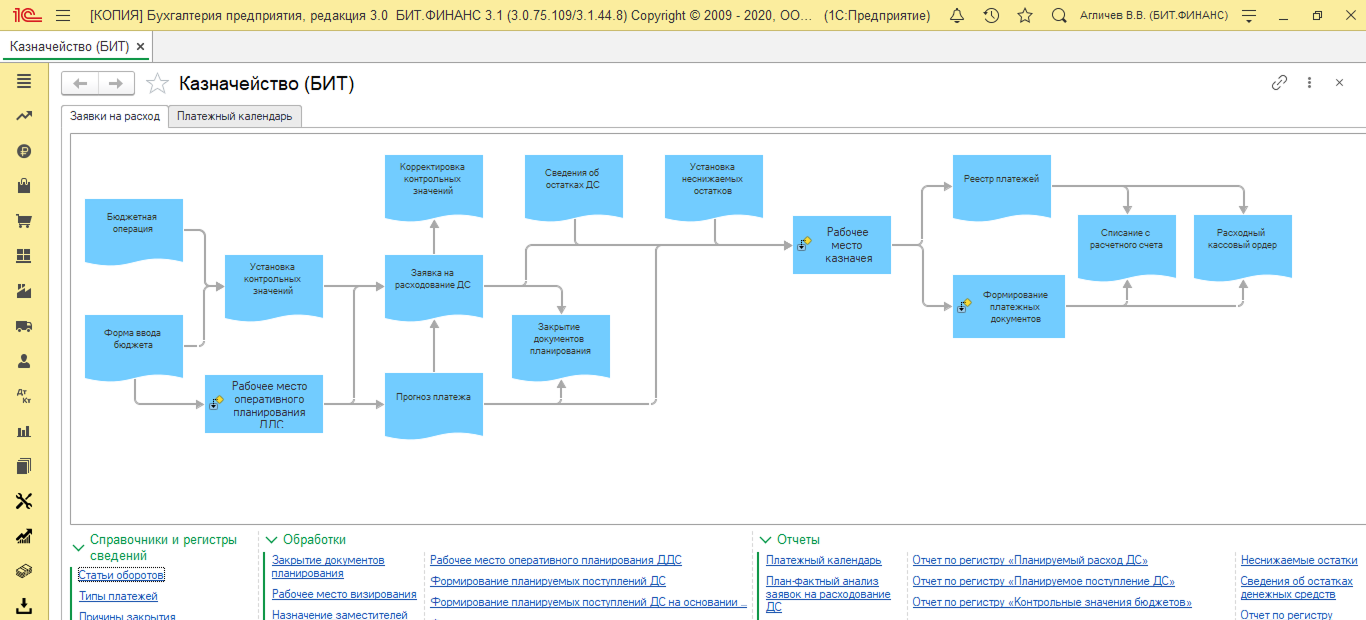Copy link using the chain icon
Viewport: 1366px width, 620px height.
point(1279,83)
